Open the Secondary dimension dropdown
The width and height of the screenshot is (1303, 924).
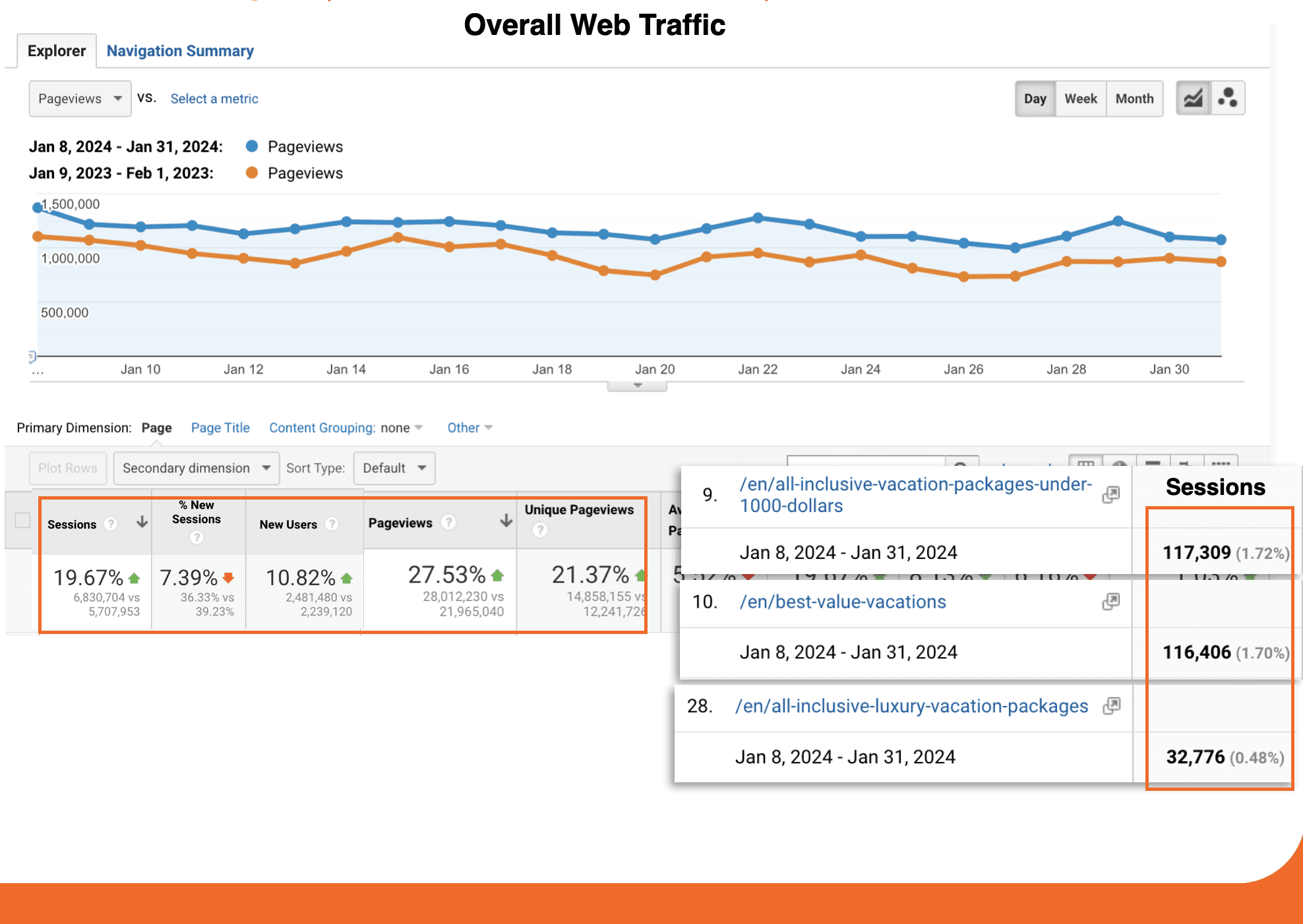(x=196, y=468)
